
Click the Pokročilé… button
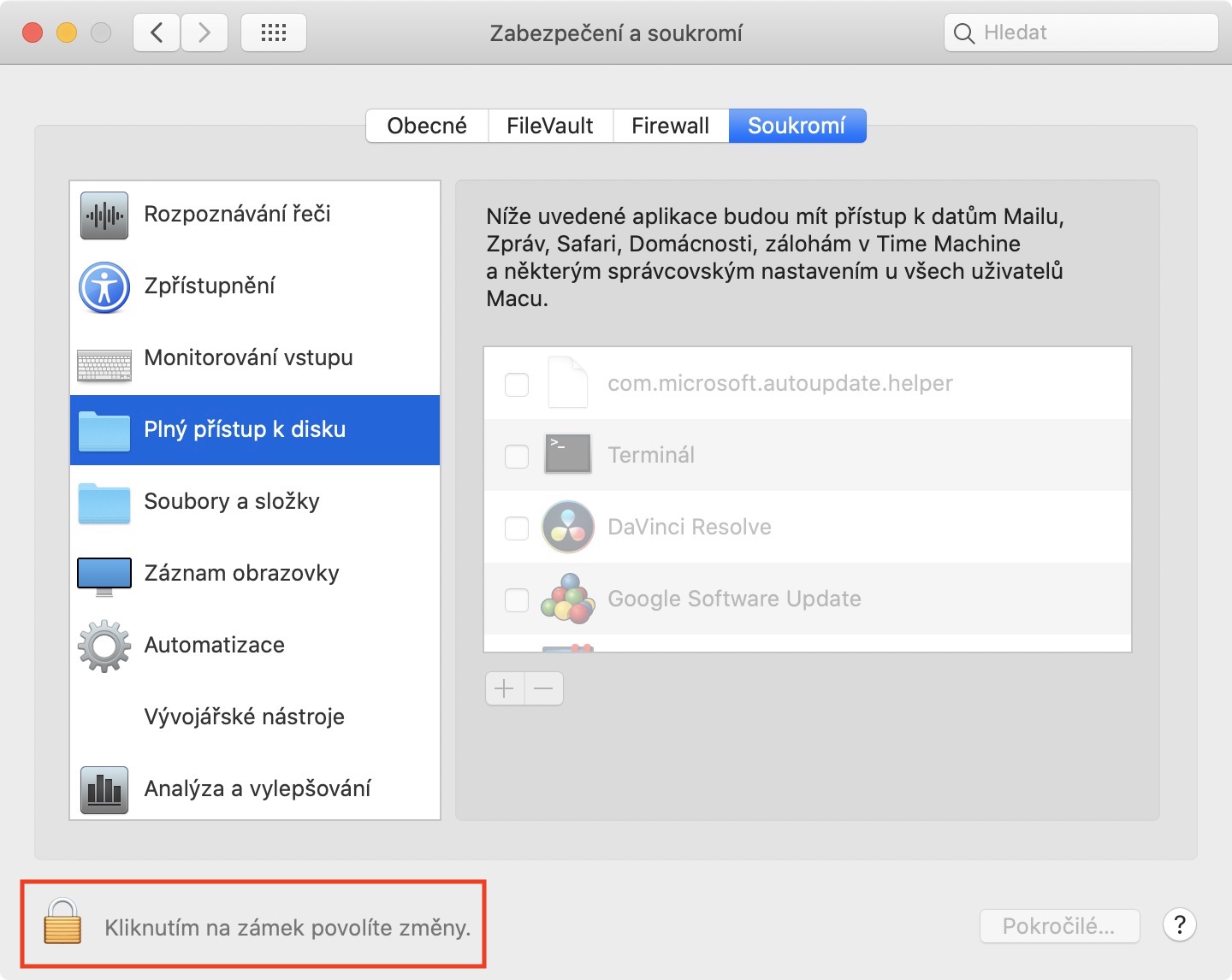click(1059, 926)
